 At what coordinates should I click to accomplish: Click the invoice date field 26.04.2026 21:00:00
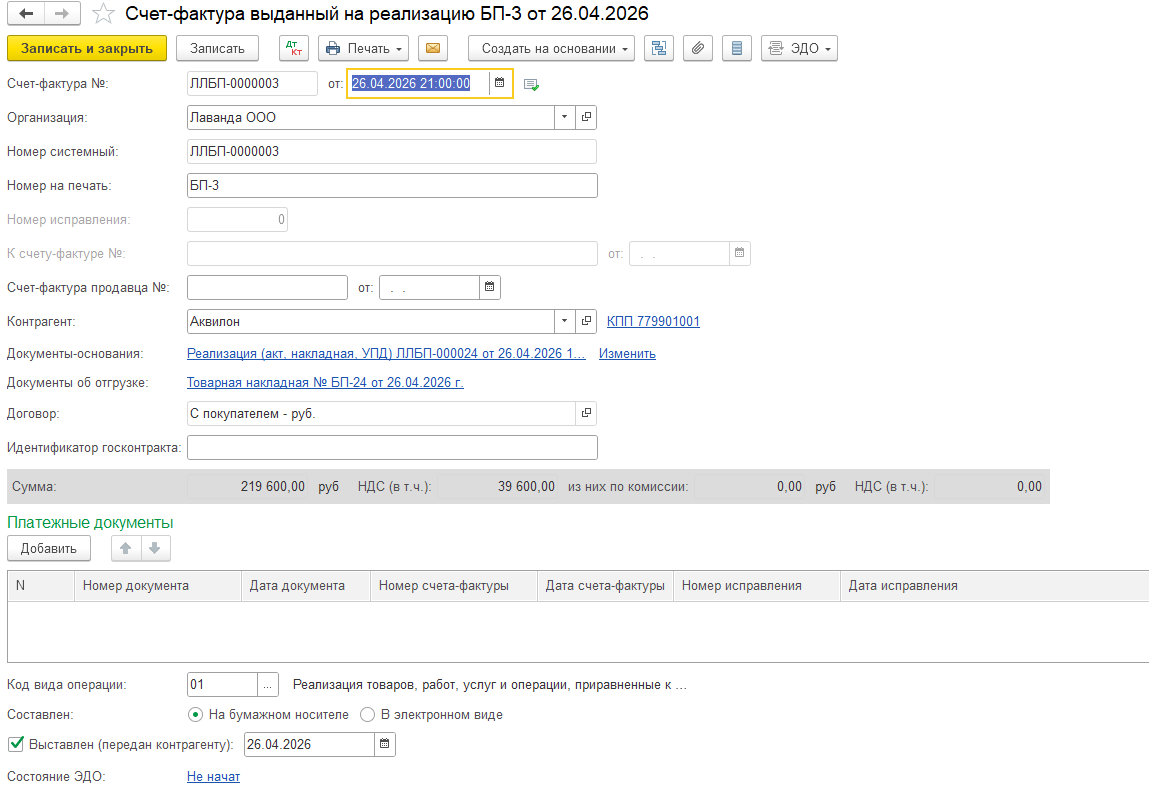point(418,84)
